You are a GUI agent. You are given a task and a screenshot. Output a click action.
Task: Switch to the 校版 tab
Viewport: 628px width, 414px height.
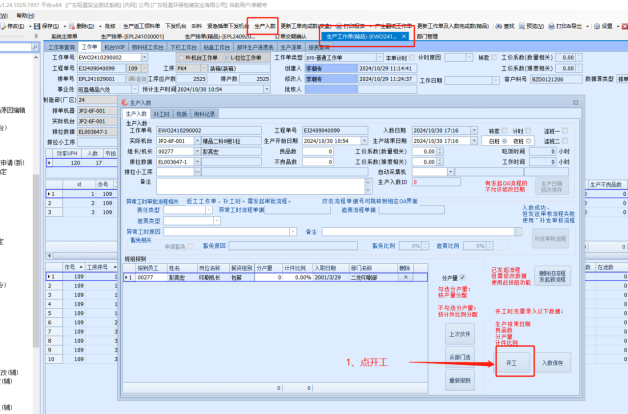point(182,114)
